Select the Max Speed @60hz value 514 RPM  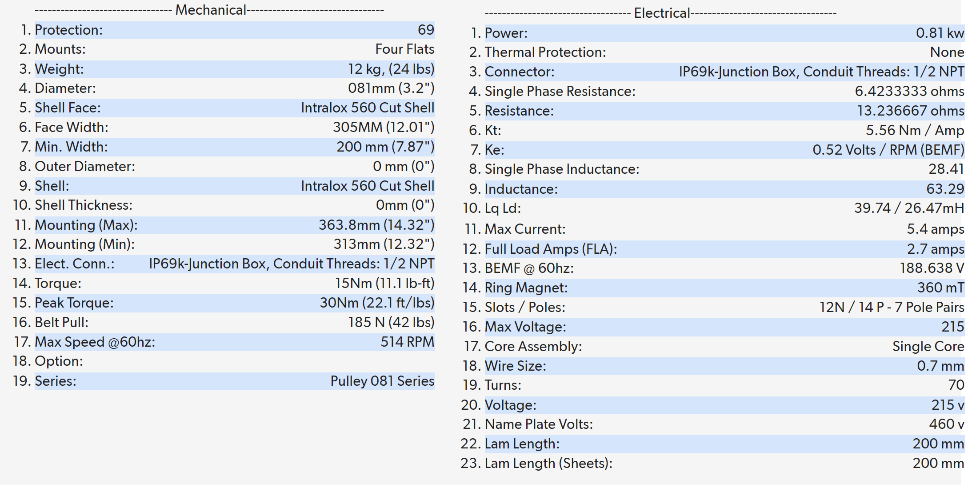[407, 342]
